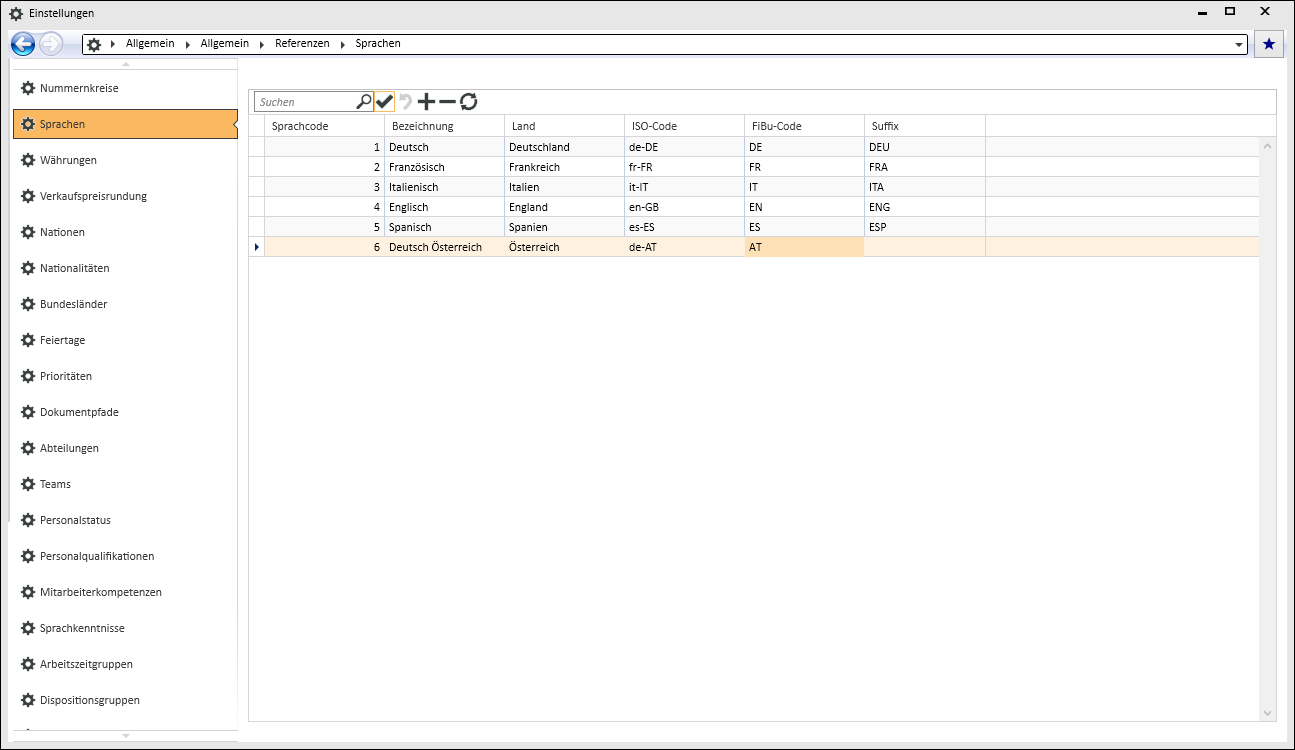Screen dimensions: 1295x750
Task: Select Nationen from the sidebar
Action: click(62, 232)
